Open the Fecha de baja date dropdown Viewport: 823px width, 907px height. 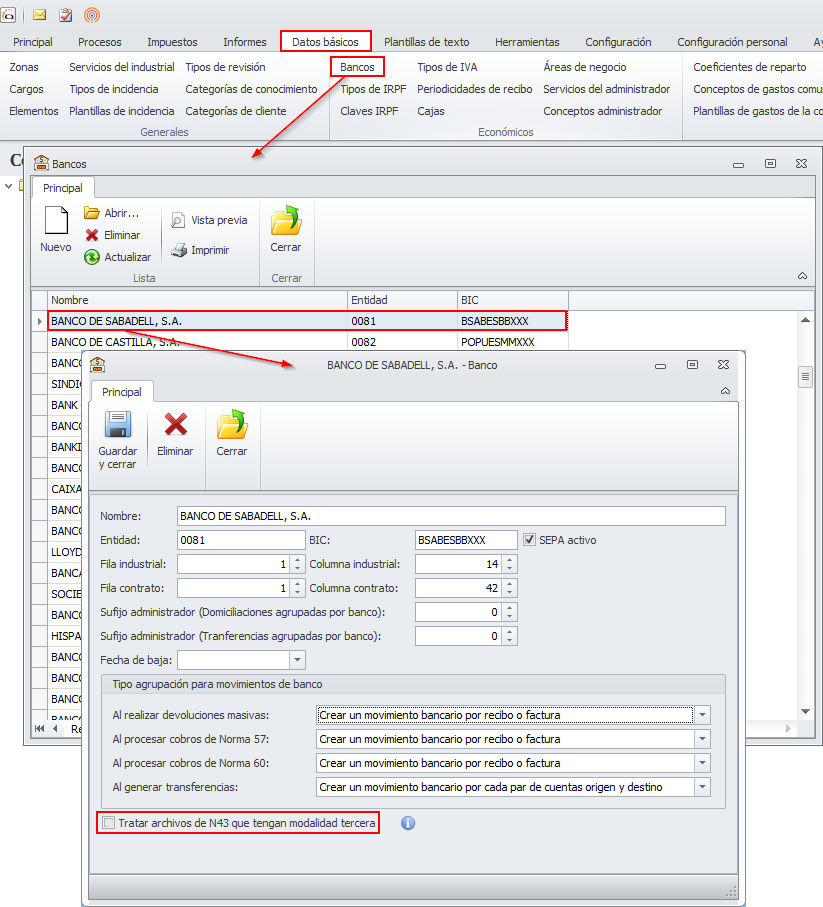pyautogui.click(x=297, y=659)
